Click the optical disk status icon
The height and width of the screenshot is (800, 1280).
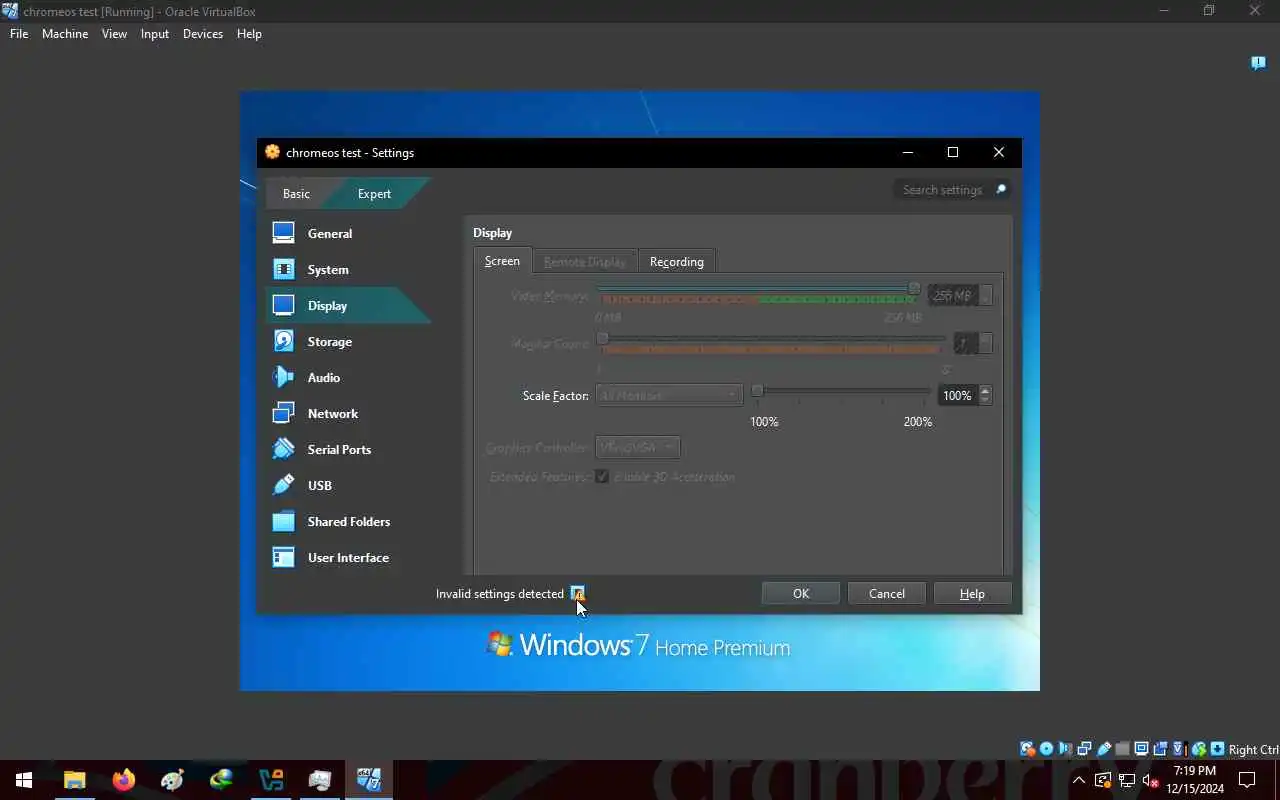tap(1046, 749)
